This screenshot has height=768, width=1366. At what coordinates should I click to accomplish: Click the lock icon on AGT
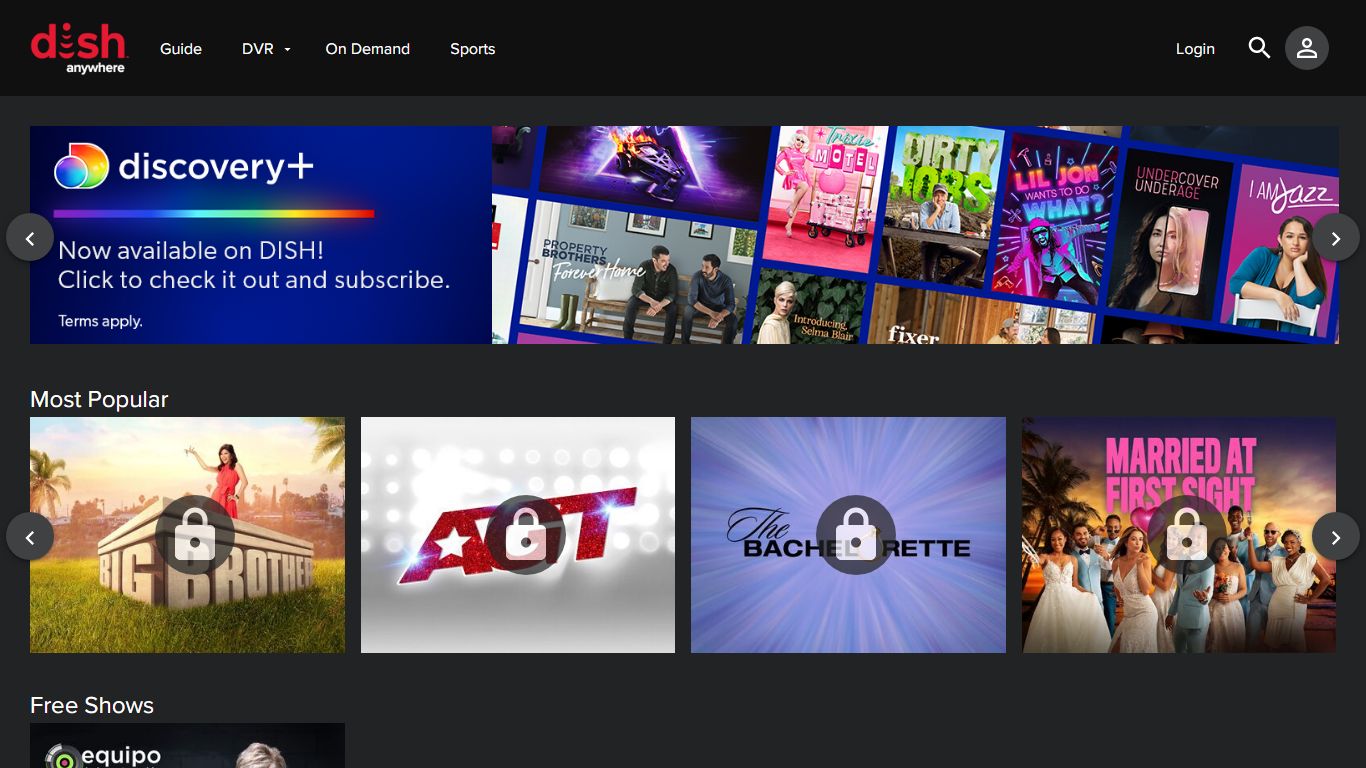(x=525, y=535)
